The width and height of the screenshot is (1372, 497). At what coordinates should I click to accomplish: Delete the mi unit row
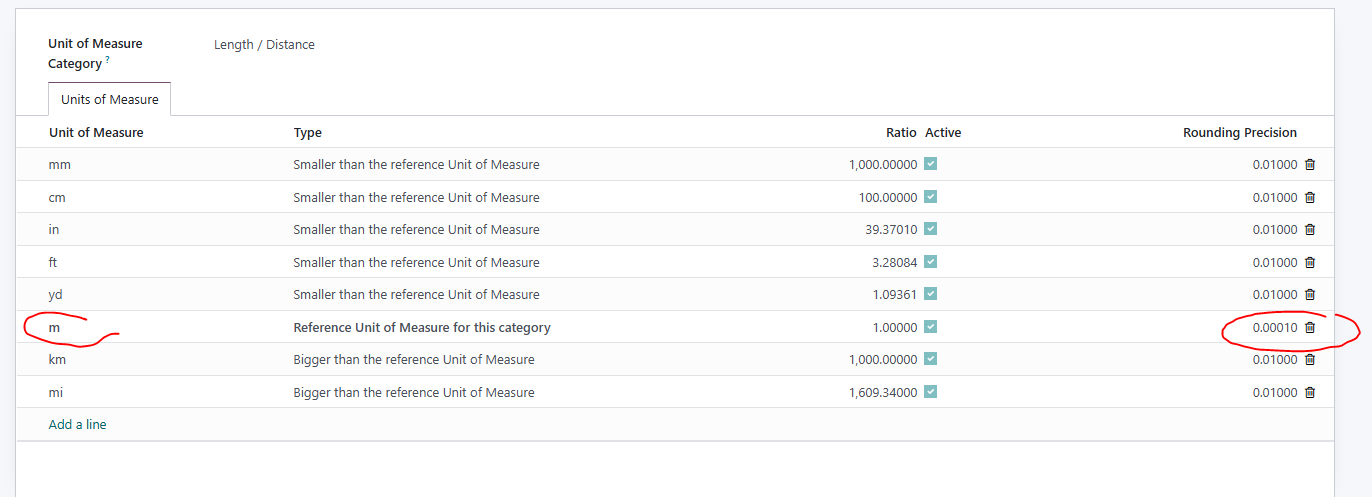click(x=1310, y=393)
